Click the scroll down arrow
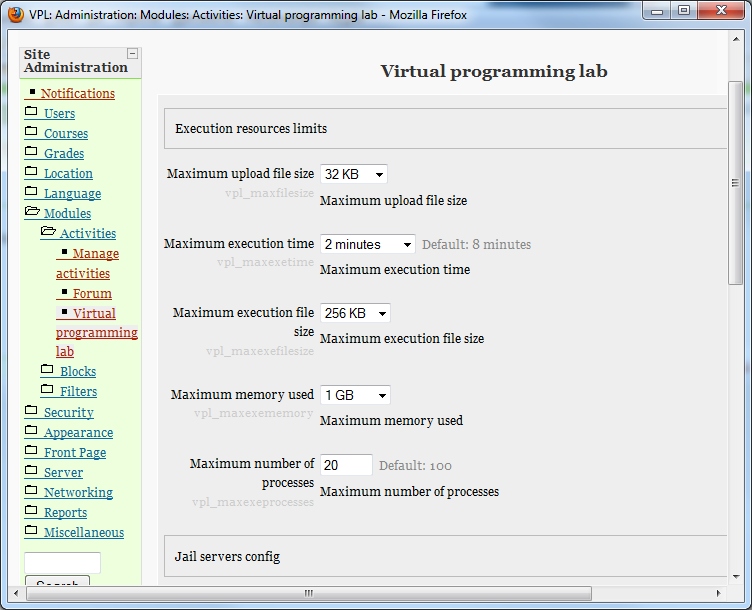Image resolution: width=752 pixels, height=610 pixels. tap(736, 577)
